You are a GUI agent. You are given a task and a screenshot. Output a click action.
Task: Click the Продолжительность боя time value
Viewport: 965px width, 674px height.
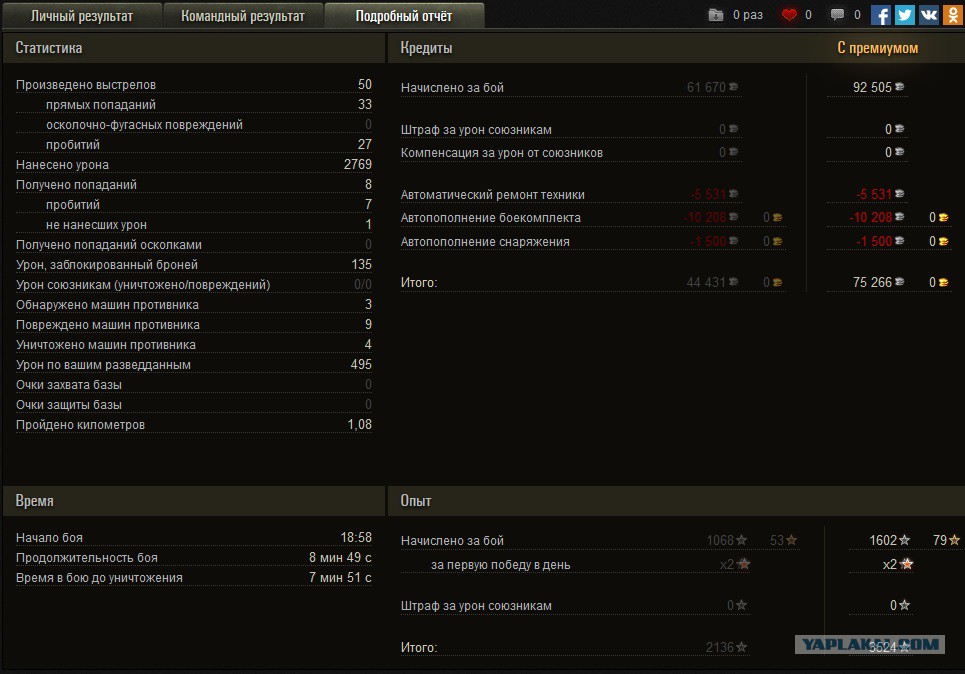click(340, 558)
